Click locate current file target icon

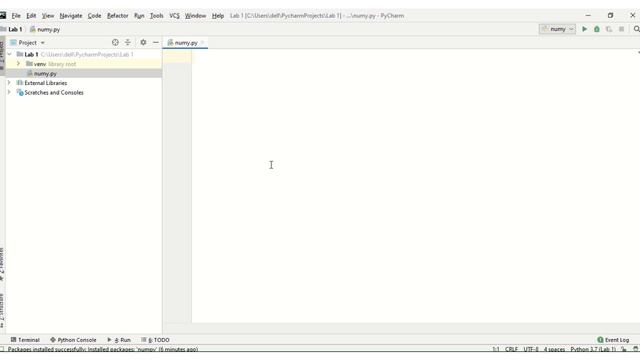115,42
